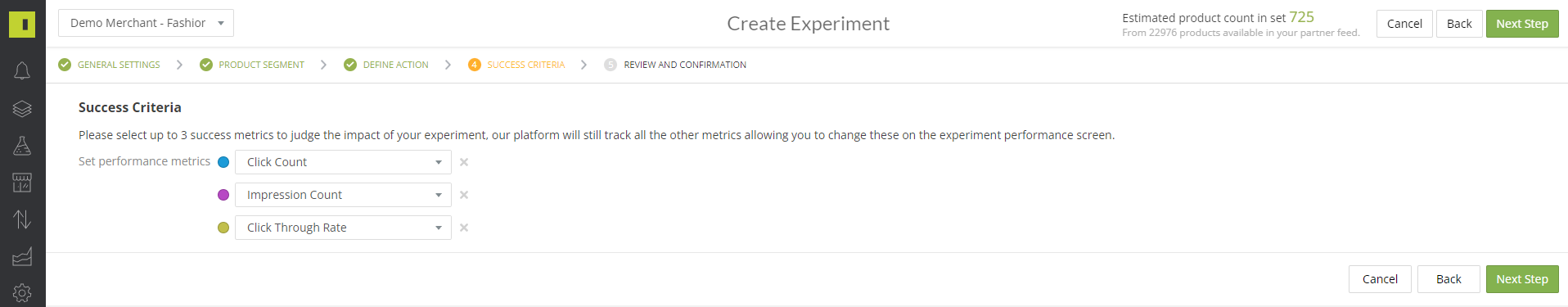Open the notifications bell icon
1568x307 pixels.
pyautogui.click(x=22, y=71)
